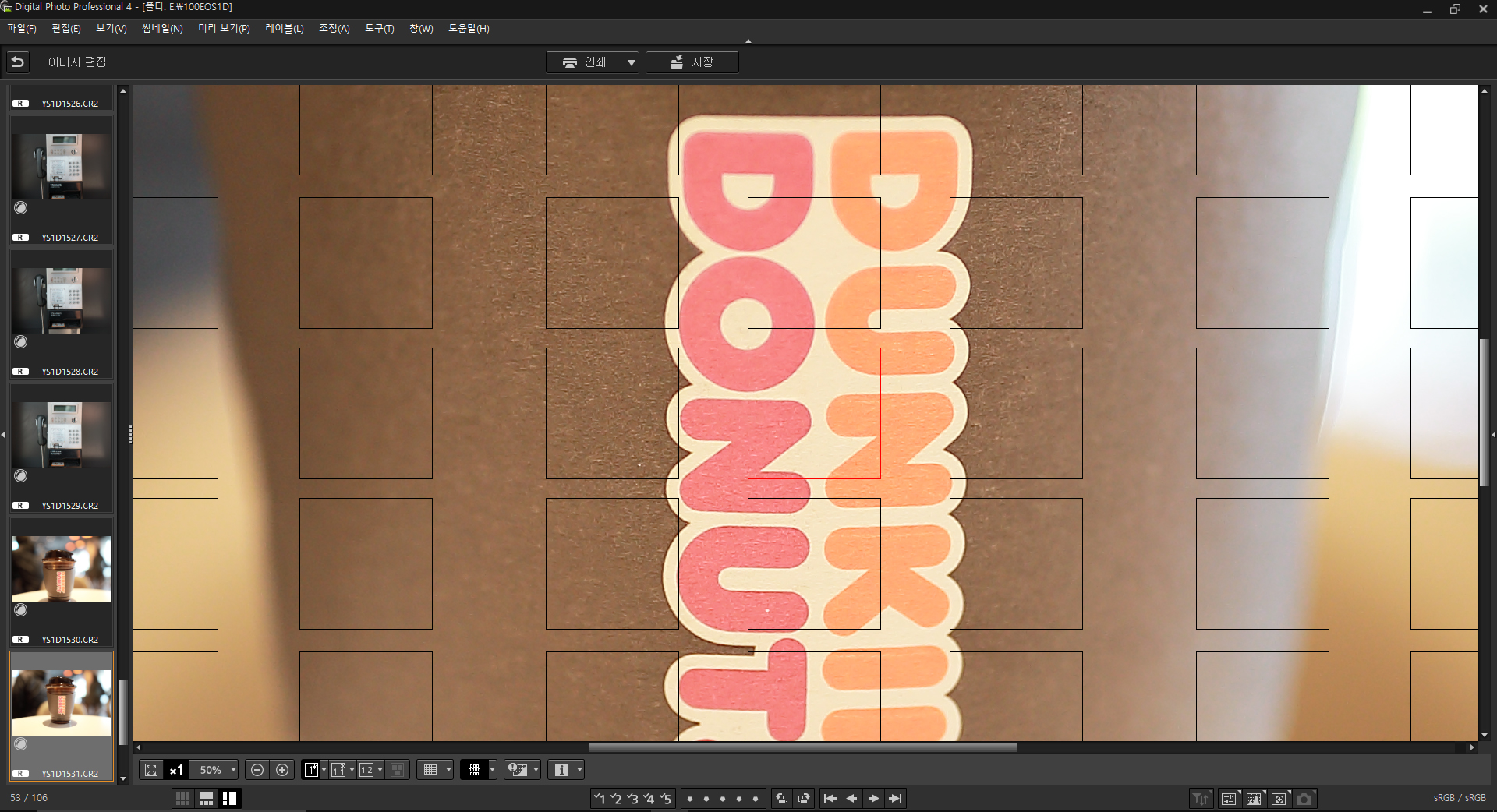Click the horizontal scrollbar under the preview
The width and height of the screenshot is (1497, 812).
point(802,747)
